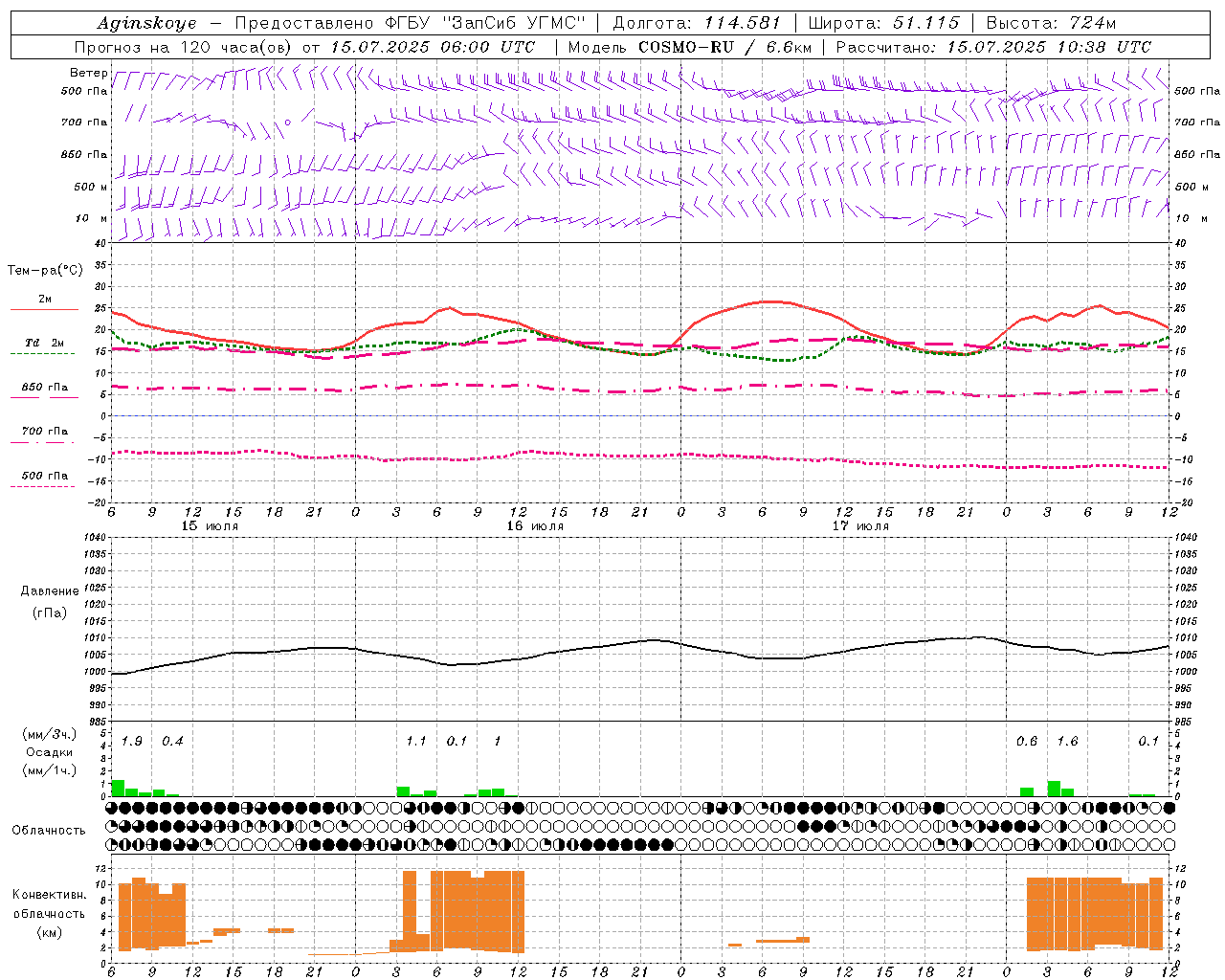This screenshot has height=980, width=1225.
Task: Select the 17 июля date label
Action: point(860,526)
